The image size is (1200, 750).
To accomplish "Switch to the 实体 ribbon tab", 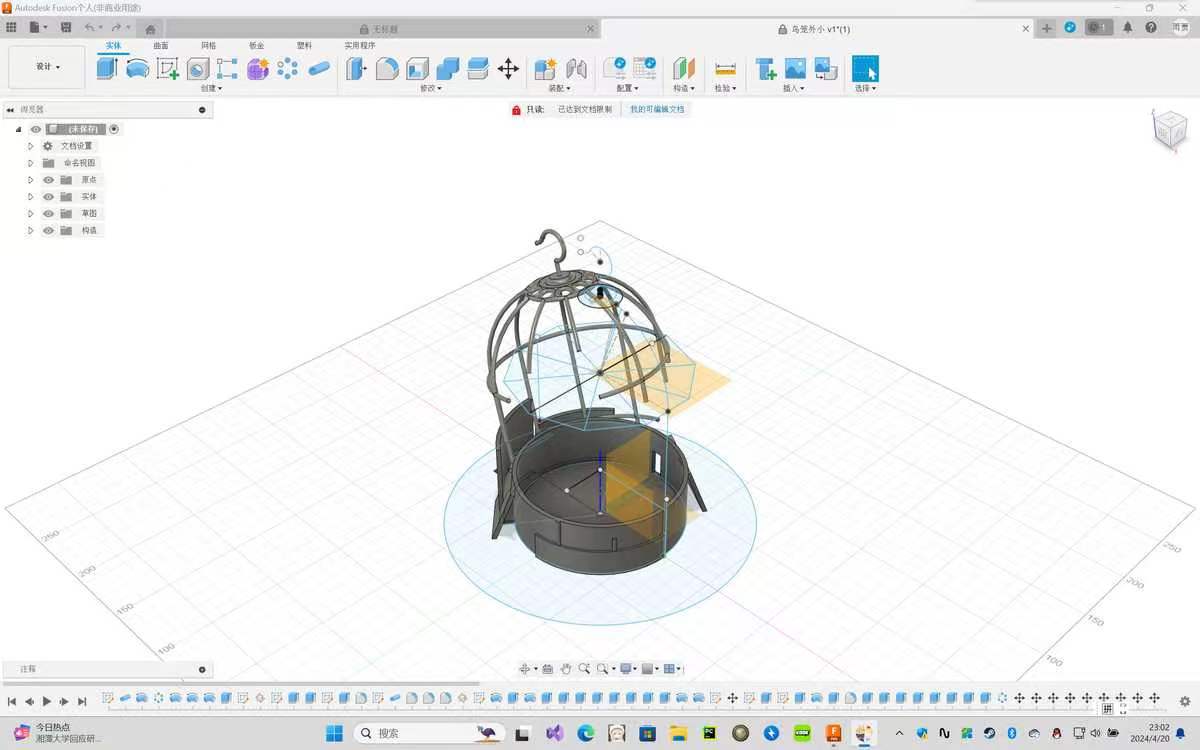I will 113,46.
